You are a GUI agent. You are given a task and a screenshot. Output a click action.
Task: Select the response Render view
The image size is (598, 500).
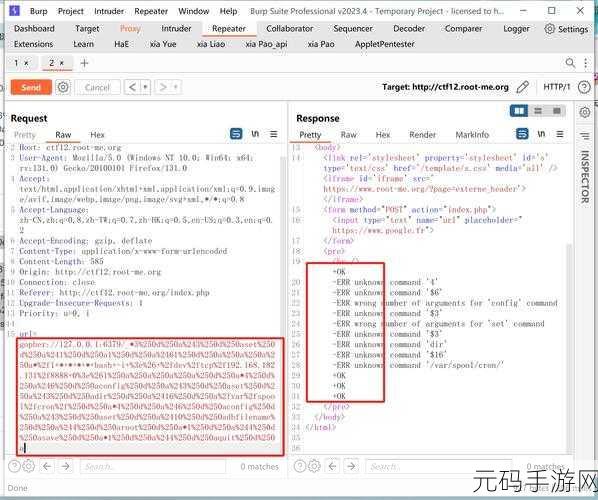423,135
